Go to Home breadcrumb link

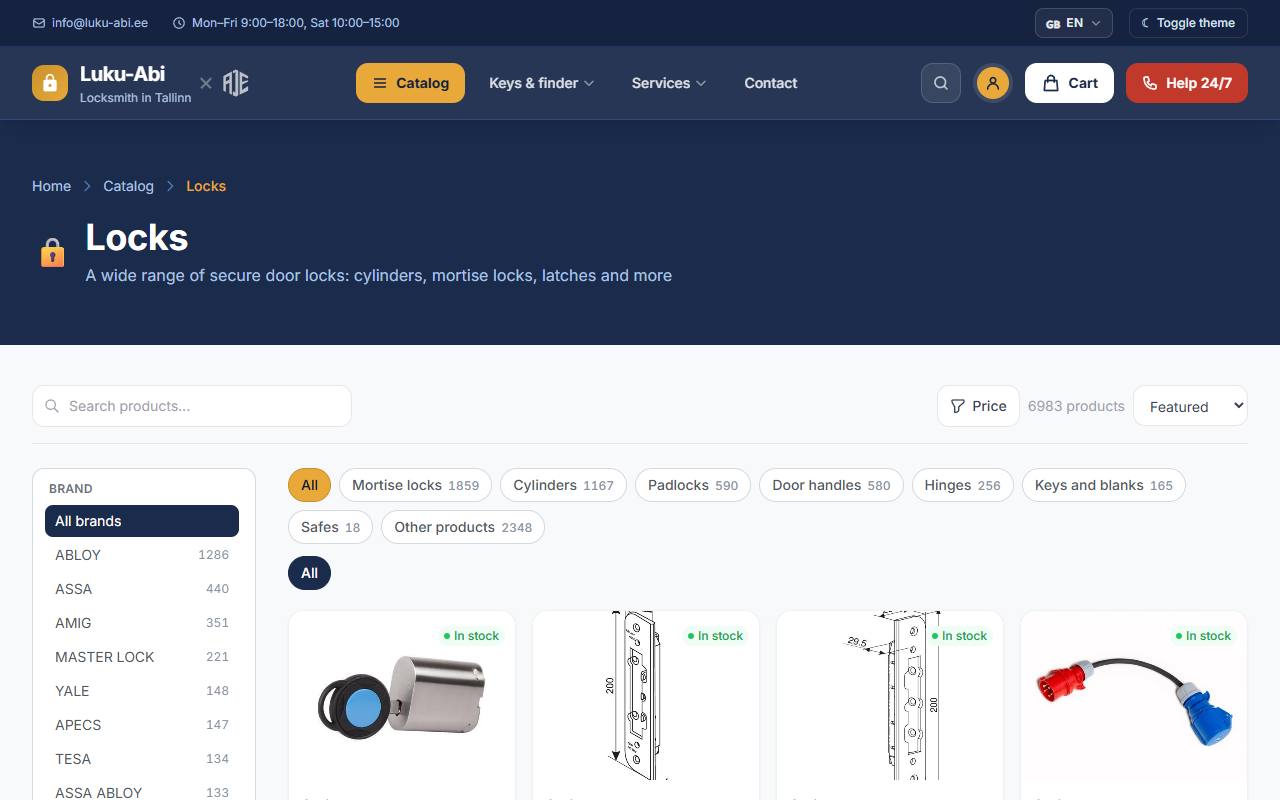[51, 186]
